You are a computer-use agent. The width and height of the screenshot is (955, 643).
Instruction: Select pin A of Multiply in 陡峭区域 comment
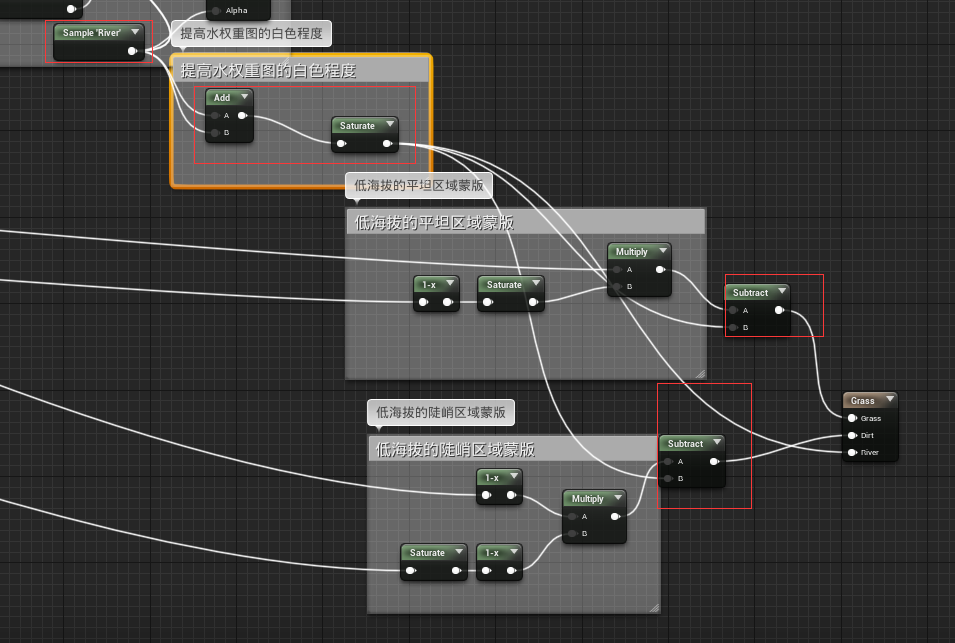573,516
